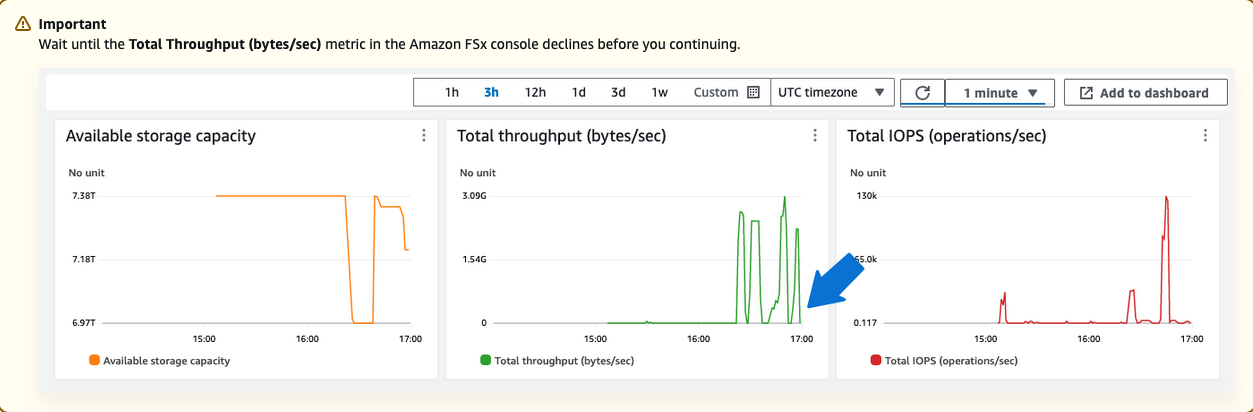Toggle orange Available storage capacity legend swatch
The height and width of the screenshot is (412, 1253).
tap(94, 361)
